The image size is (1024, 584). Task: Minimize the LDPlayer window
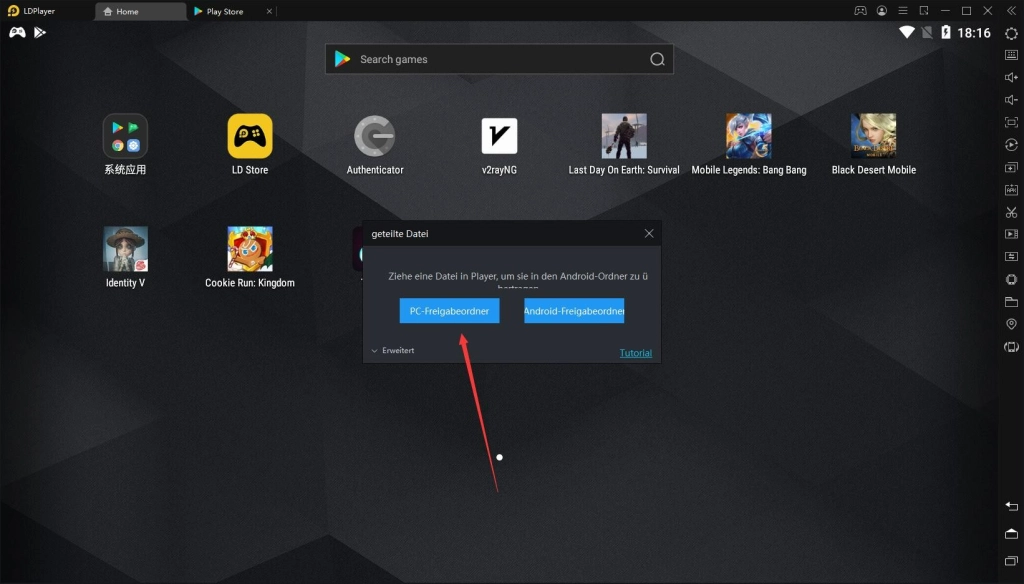point(945,10)
